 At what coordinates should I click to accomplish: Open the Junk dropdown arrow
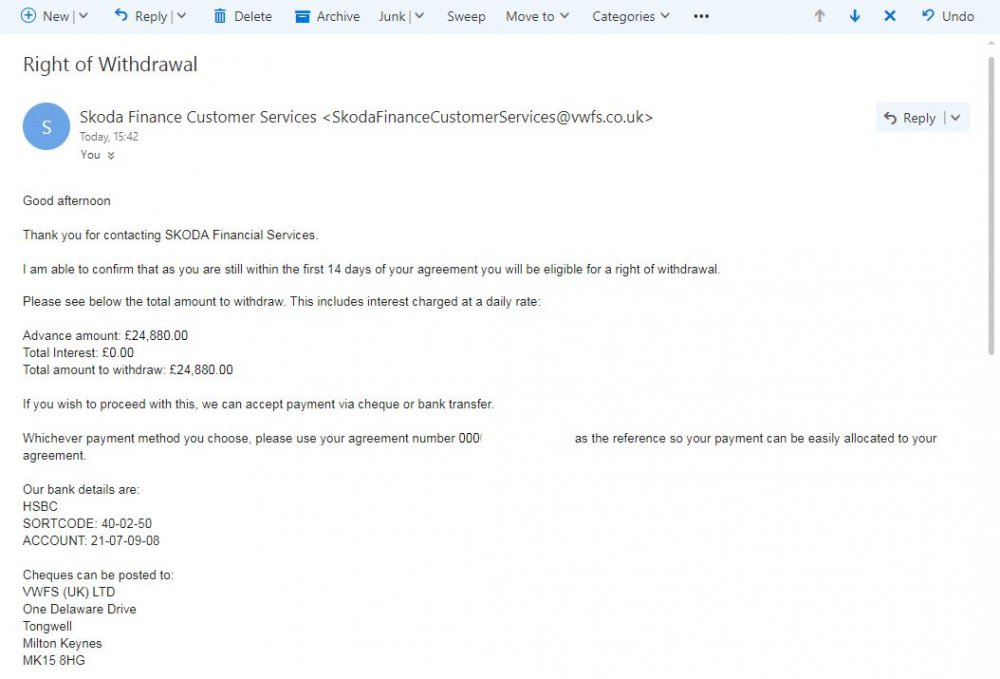(x=419, y=16)
